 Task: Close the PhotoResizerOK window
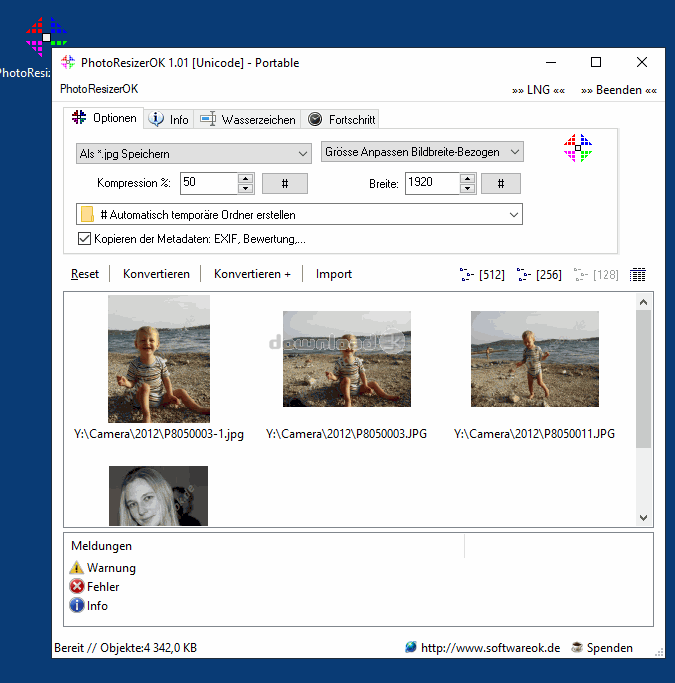tap(641, 62)
